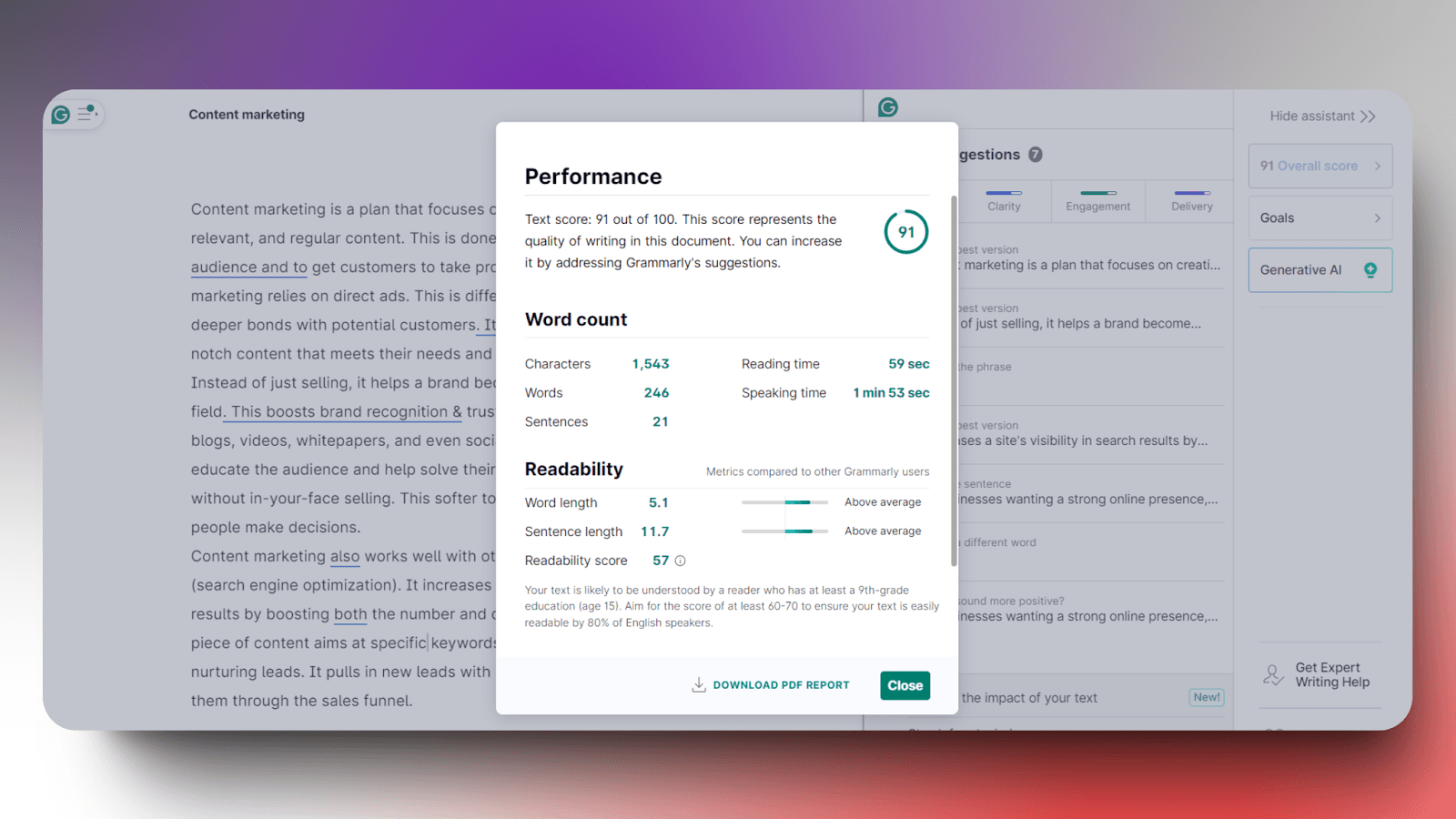Switch to the Clarity tab
The width and height of the screenshot is (1456, 819).
pyautogui.click(x=1004, y=201)
